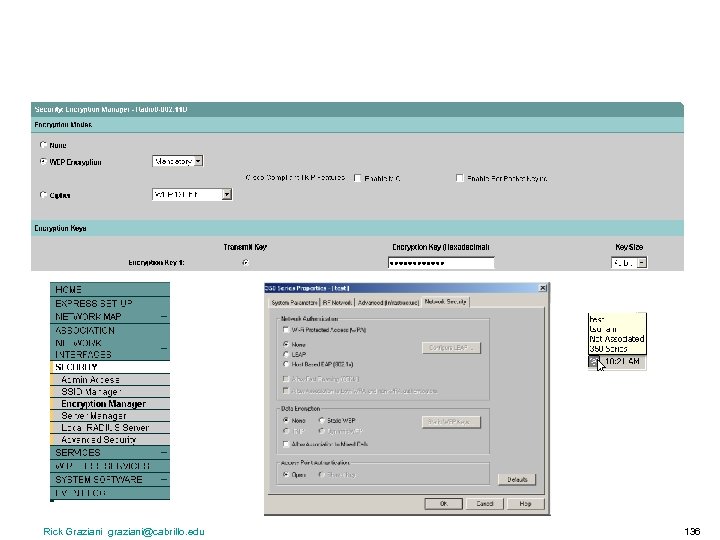Screen dimensions: 720x540
Task: Expand the SERVICES menu section
Action: click(x=164, y=452)
